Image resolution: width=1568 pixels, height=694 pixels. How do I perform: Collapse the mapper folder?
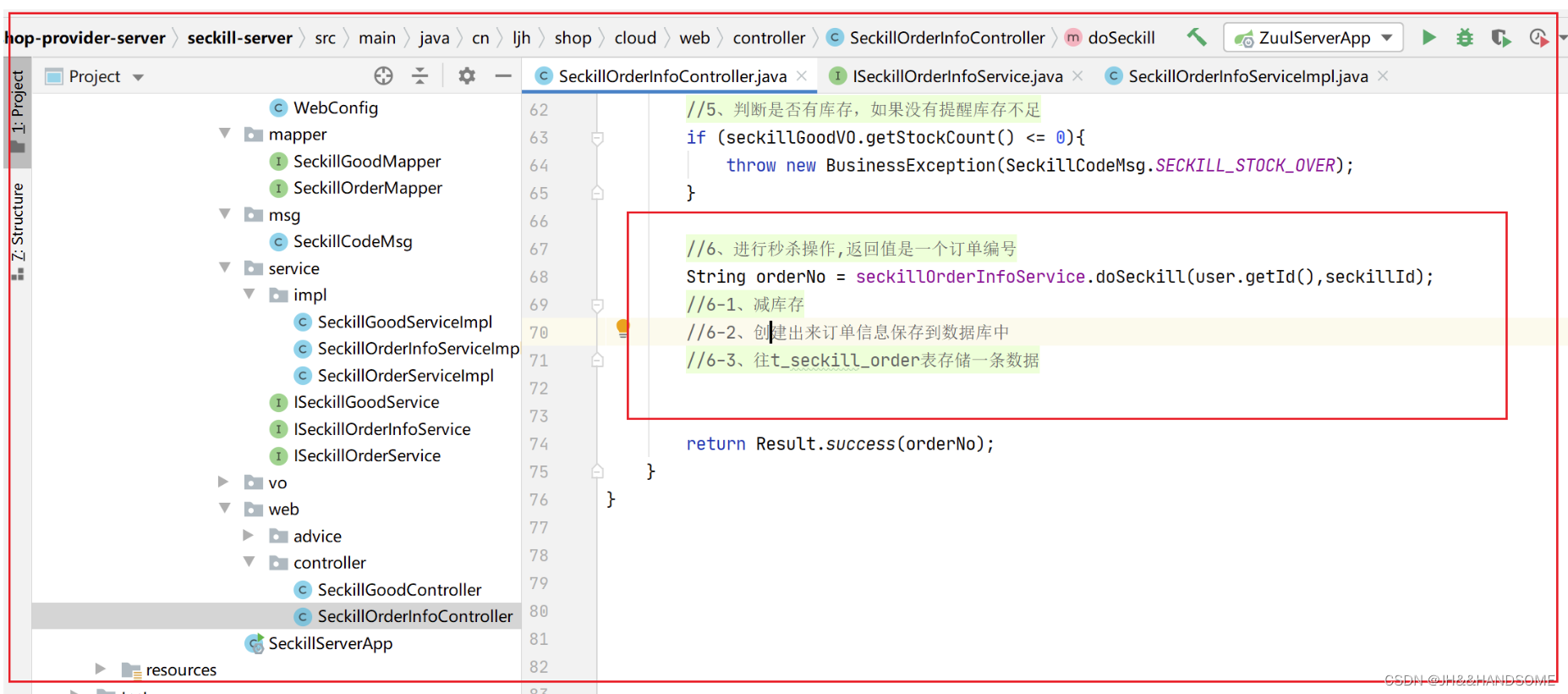point(225,133)
